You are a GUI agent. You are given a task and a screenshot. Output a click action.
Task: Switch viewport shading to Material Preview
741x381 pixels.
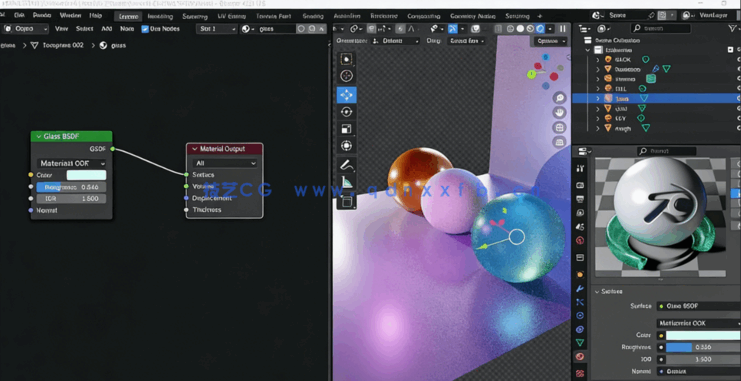pos(530,29)
